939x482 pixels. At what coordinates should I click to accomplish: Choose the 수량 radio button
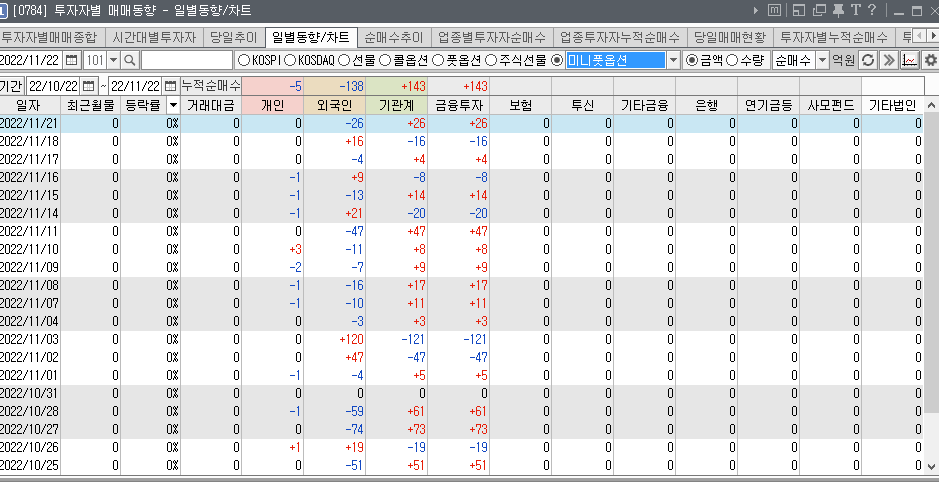coord(734,60)
